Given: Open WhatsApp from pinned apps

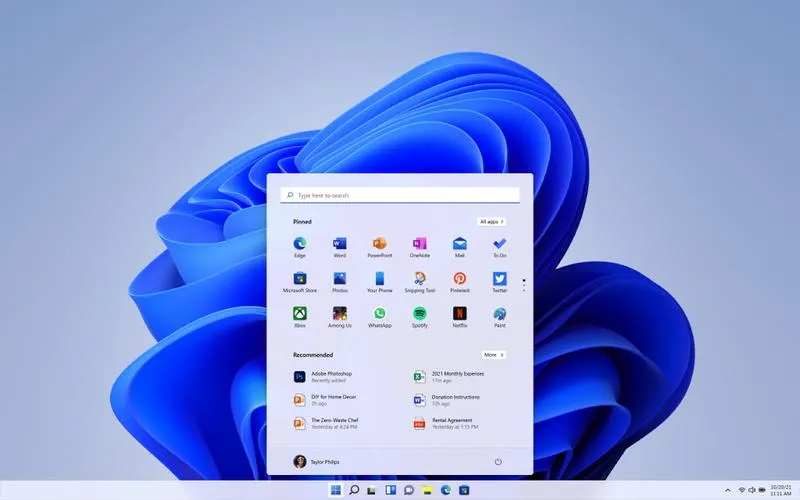Looking at the screenshot, I should tap(380, 317).
